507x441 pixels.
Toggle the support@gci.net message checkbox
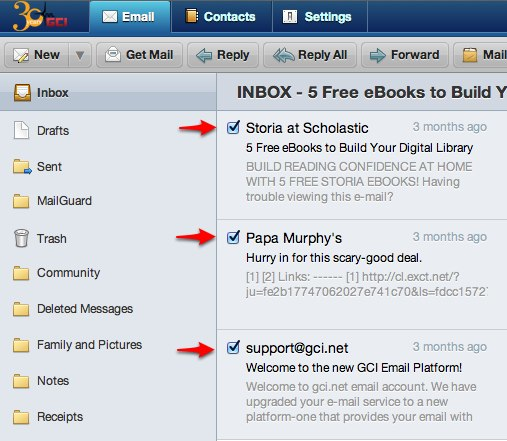(x=233, y=347)
